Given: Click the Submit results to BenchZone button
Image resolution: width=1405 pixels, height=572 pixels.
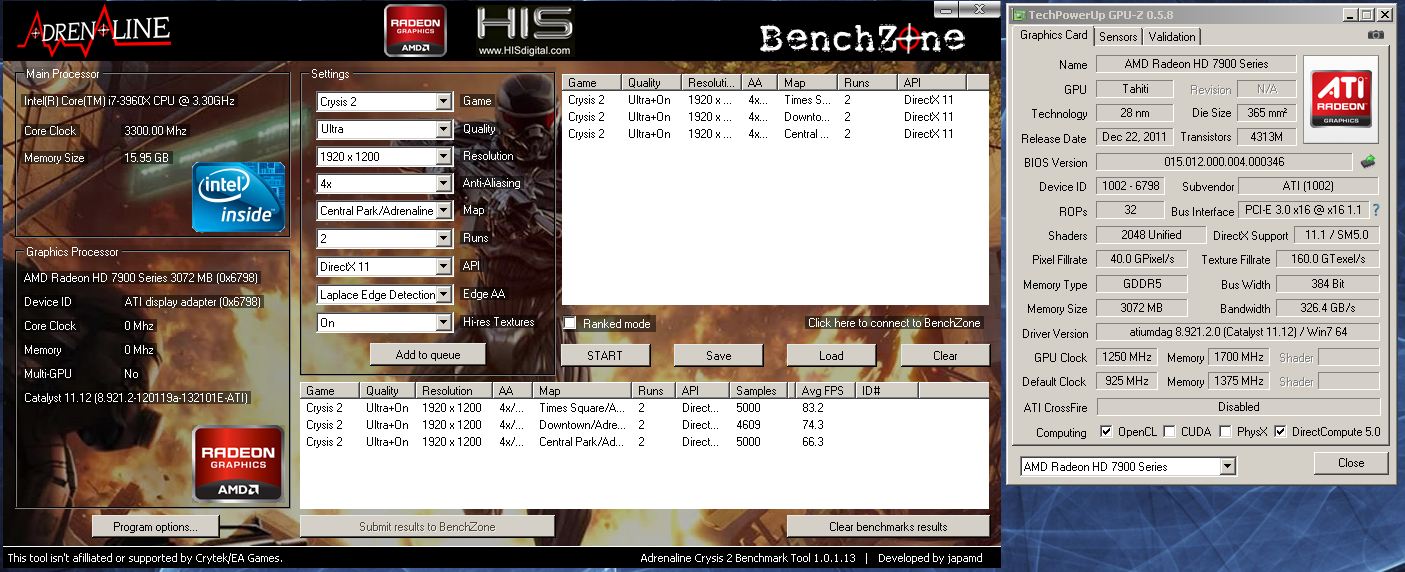Looking at the screenshot, I should 427,527.
